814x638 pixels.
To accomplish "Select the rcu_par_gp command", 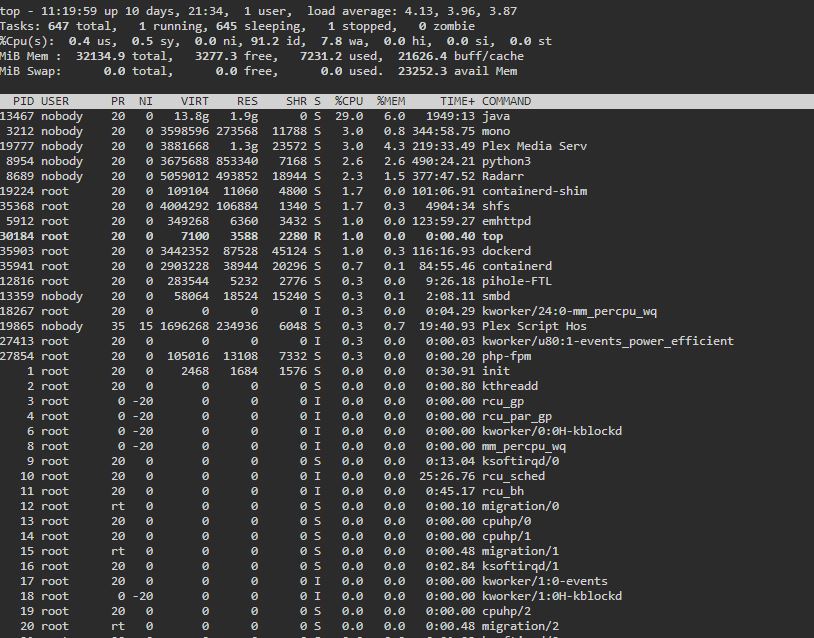I will (x=517, y=416).
